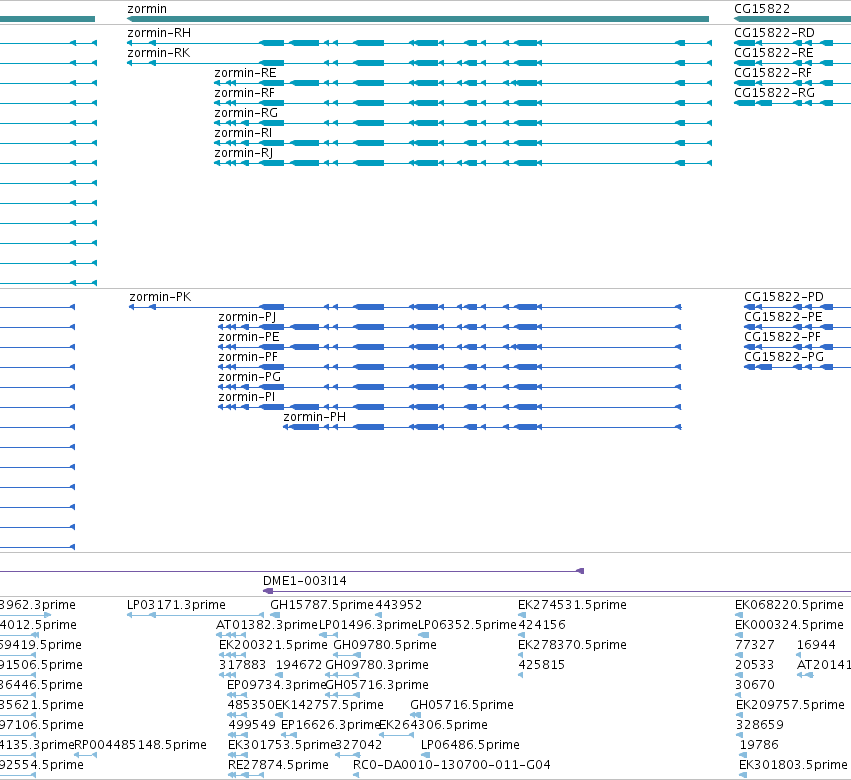Select the CG15822-PE protein label
The image size is (851, 780).
click(783, 317)
